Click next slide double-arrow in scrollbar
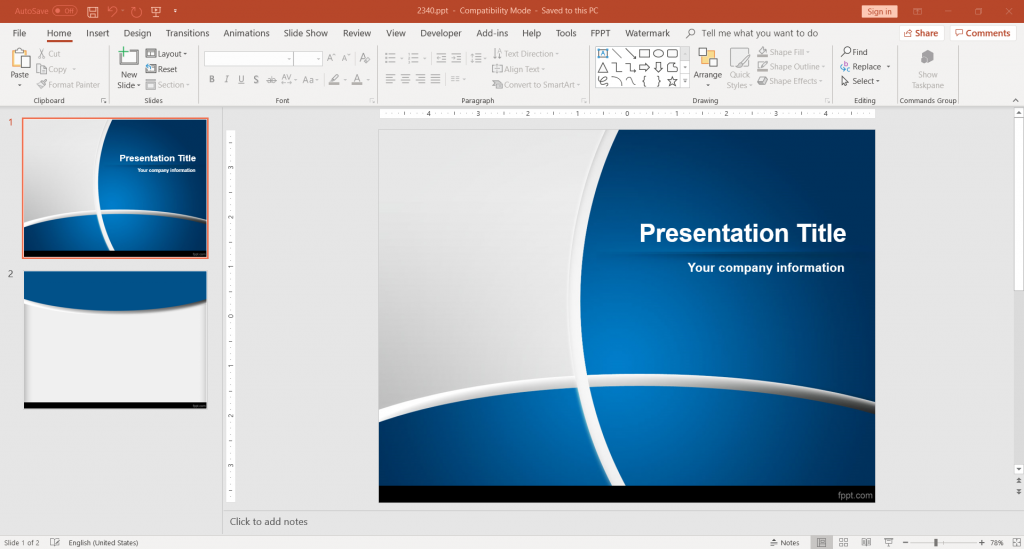Screen dimensions: 1024x549 1018,492
